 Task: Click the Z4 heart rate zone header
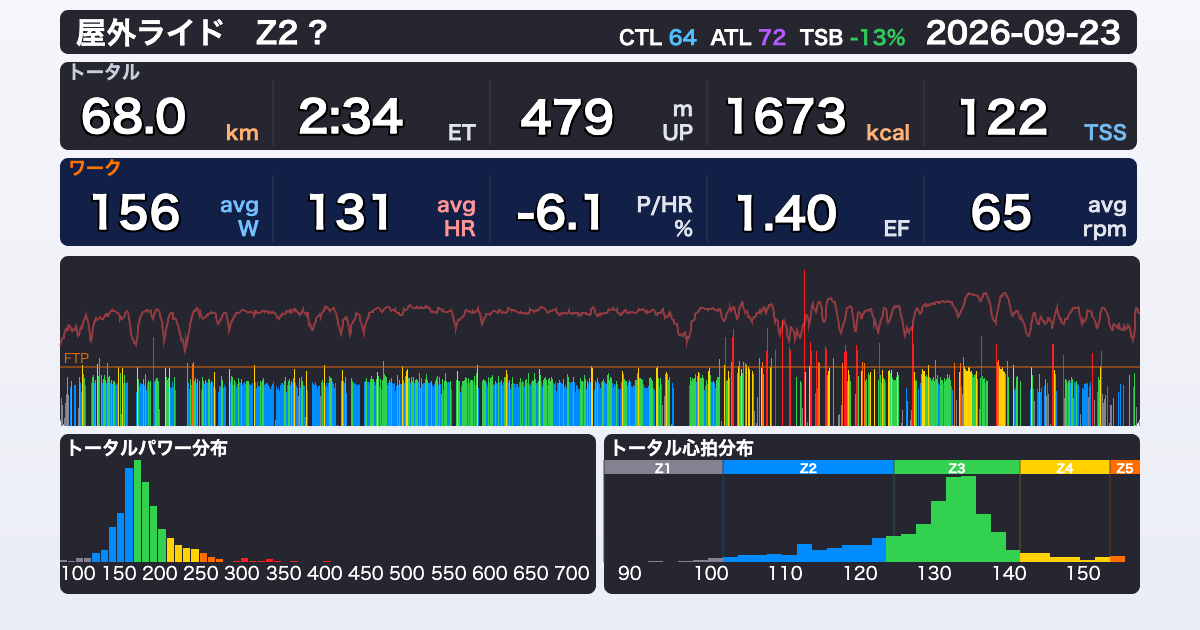tap(1065, 467)
